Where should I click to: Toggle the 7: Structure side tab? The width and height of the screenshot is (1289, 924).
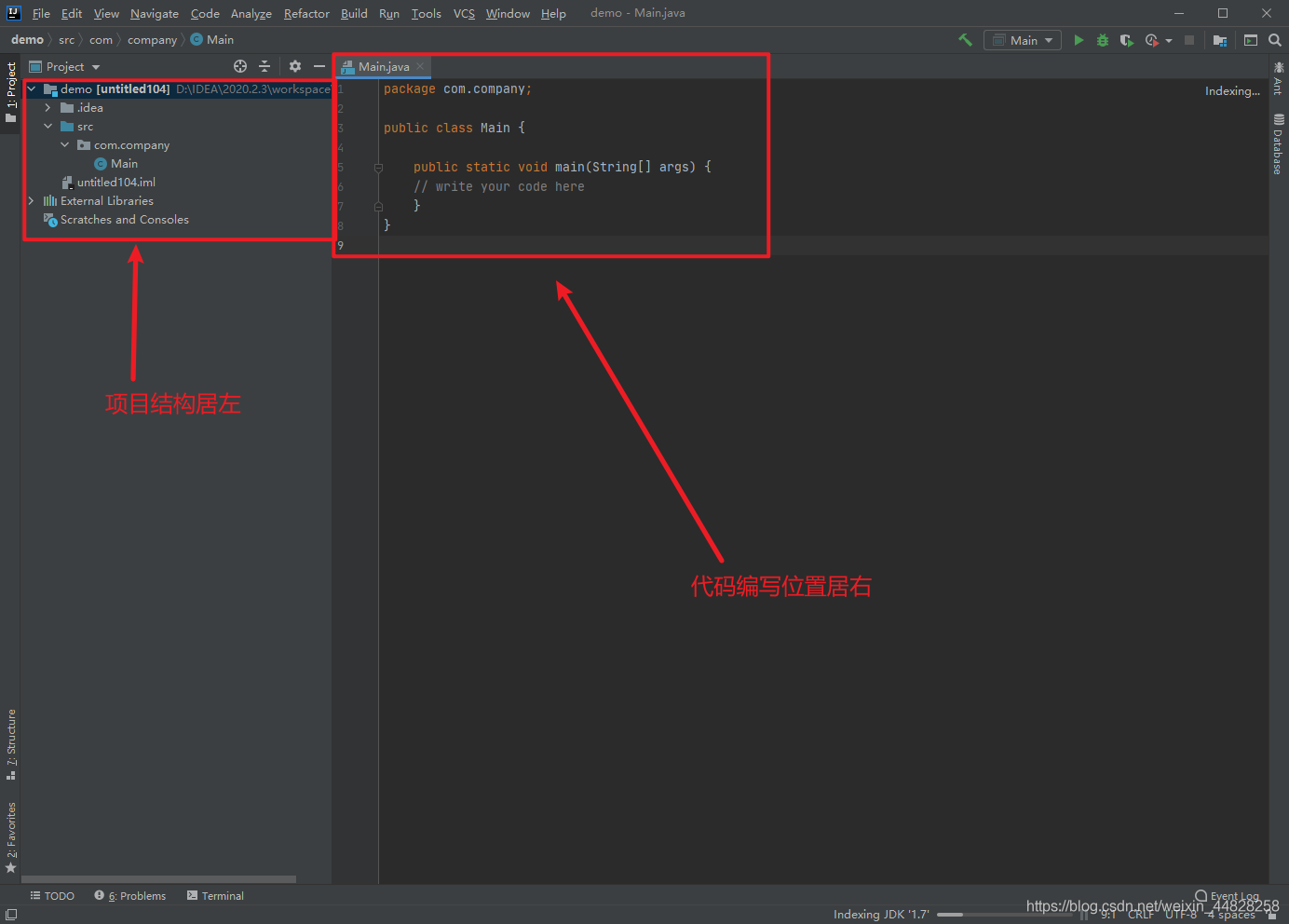[x=10, y=744]
